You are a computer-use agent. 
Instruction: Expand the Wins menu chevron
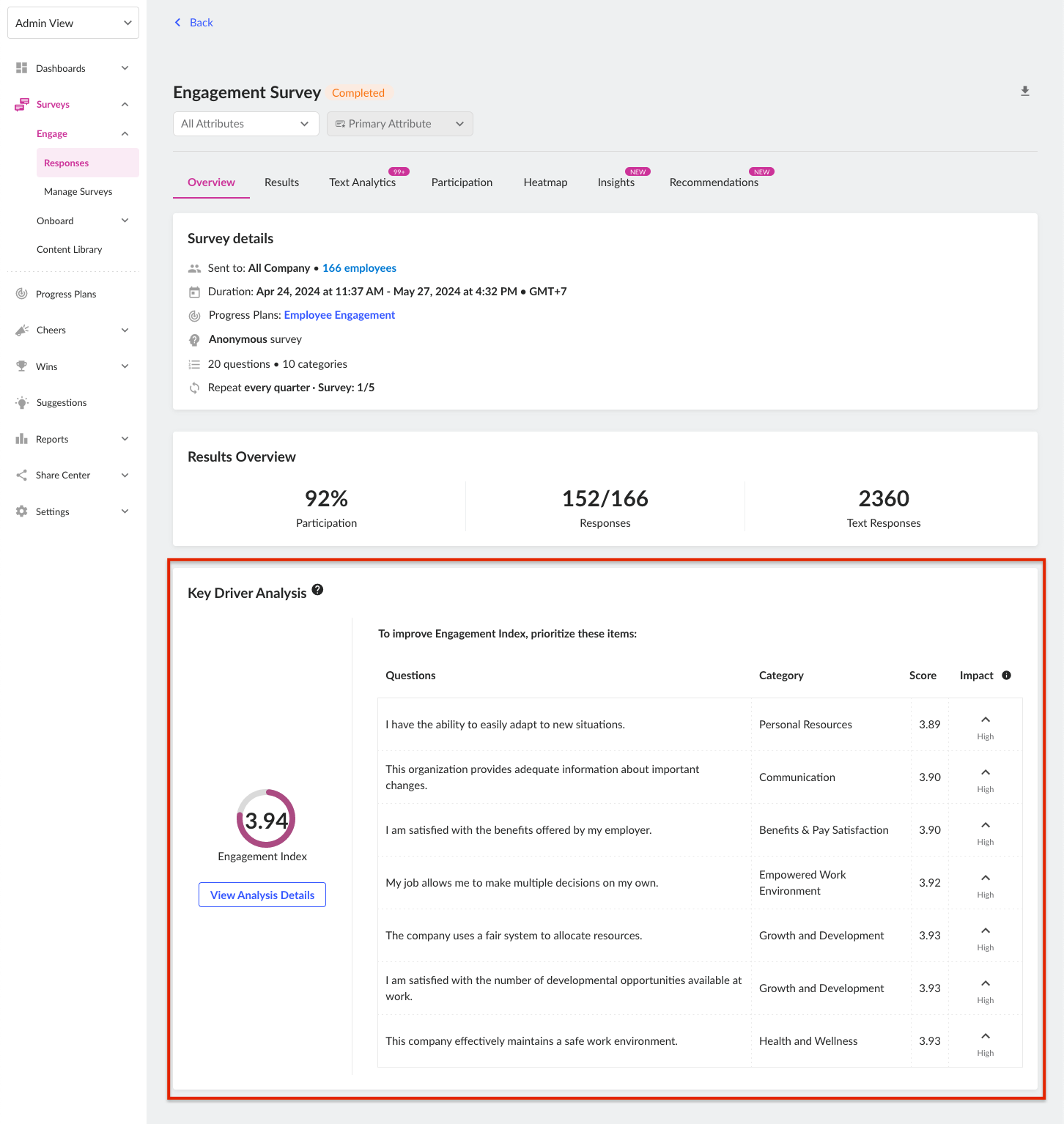tap(125, 366)
